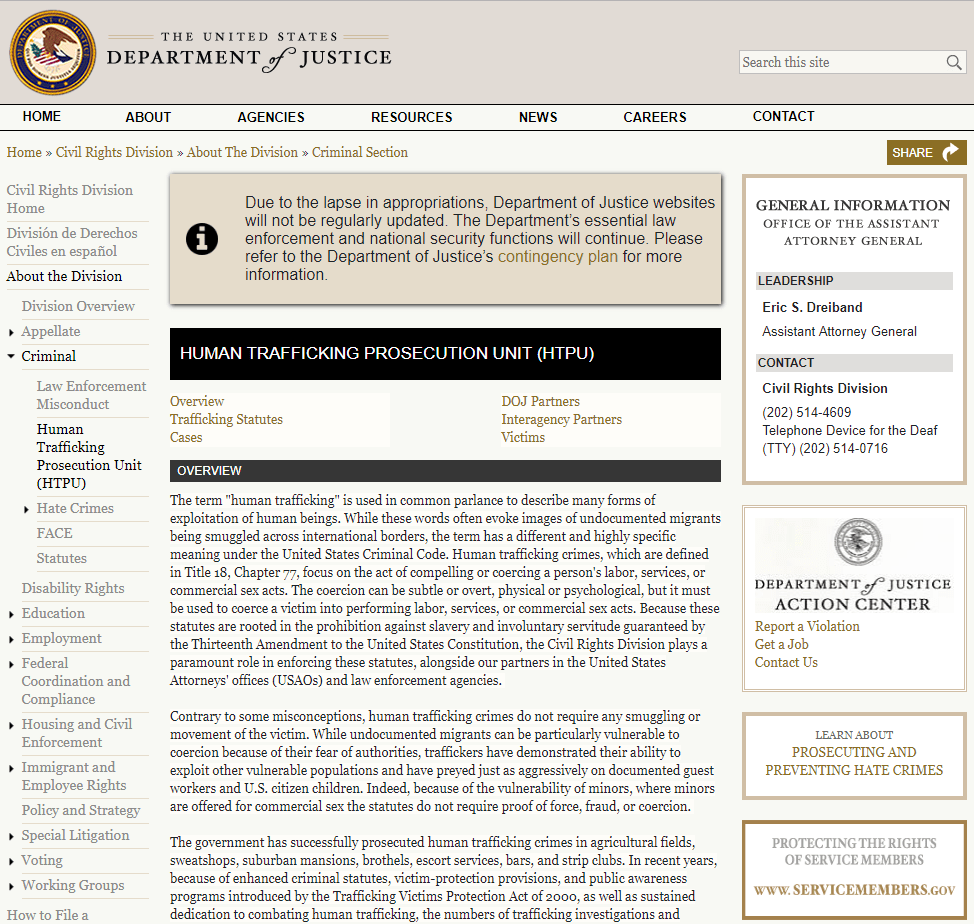Open Prosecuting and Preventing Hate Crimes banner
Viewport: 974px width, 924px height.
tap(854, 755)
